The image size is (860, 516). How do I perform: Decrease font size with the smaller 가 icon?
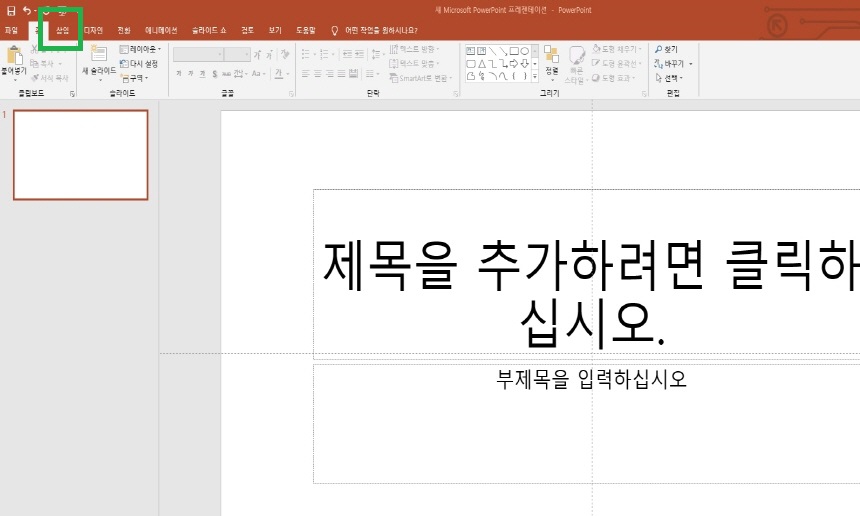point(269,55)
